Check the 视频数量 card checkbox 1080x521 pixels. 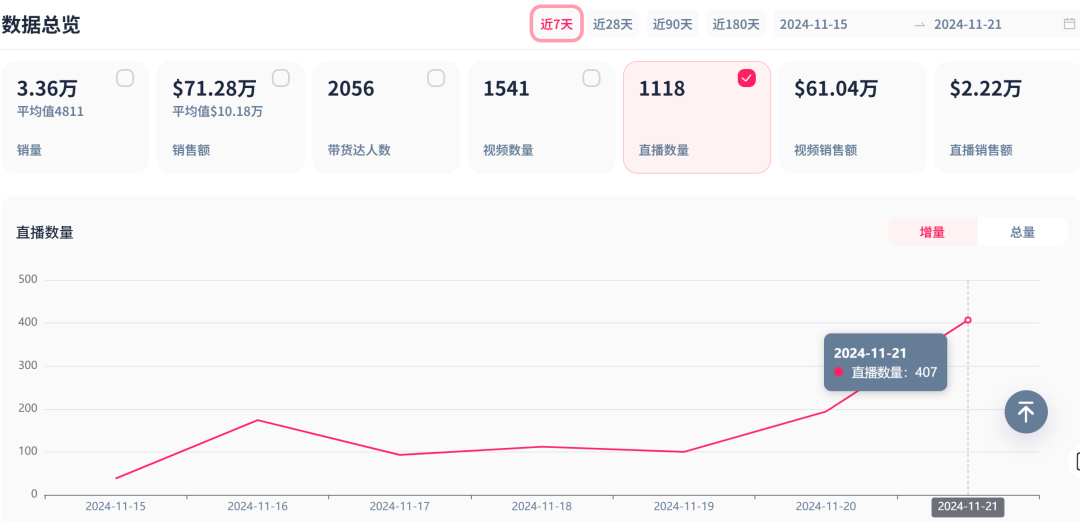(x=592, y=78)
